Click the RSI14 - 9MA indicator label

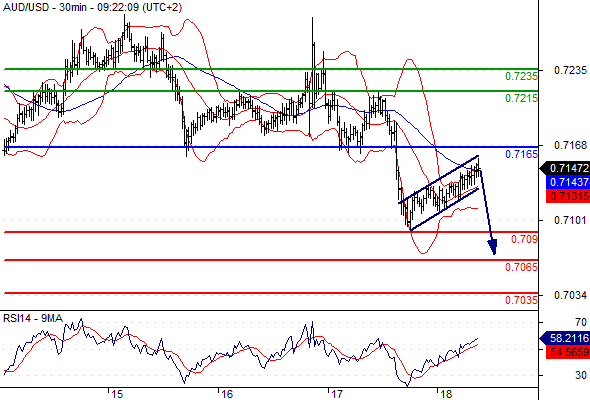tap(33, 318)
